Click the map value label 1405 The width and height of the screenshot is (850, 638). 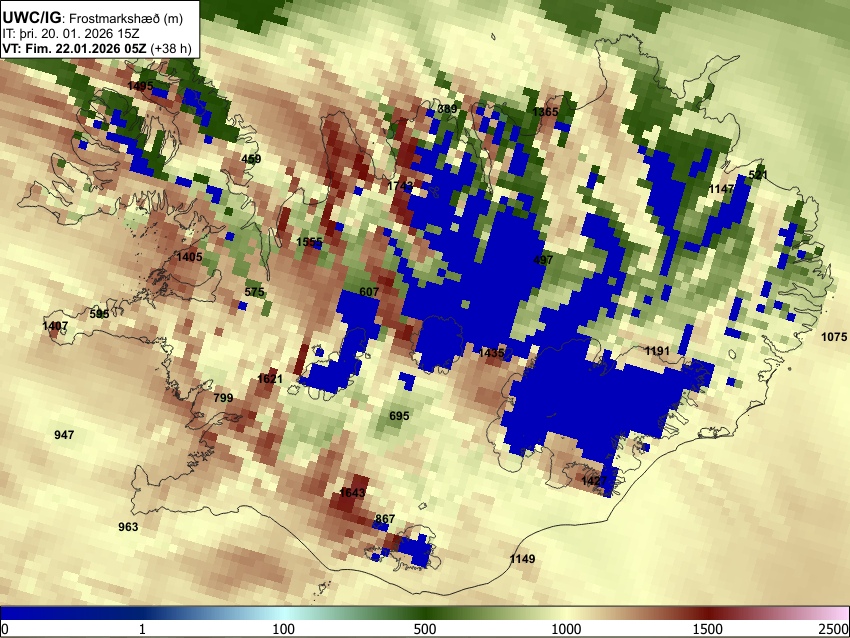click(x=189, y=257)
